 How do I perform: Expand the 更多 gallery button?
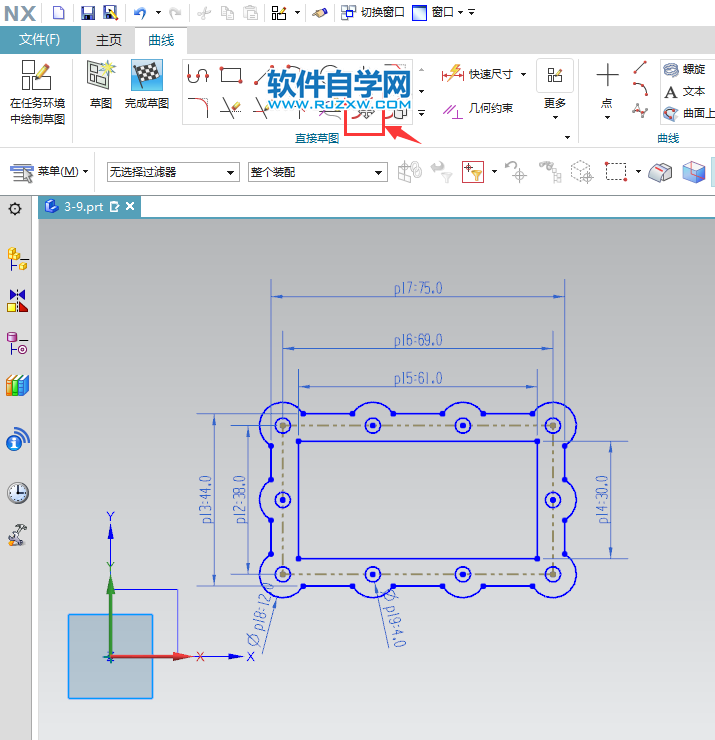click(555, 85)
